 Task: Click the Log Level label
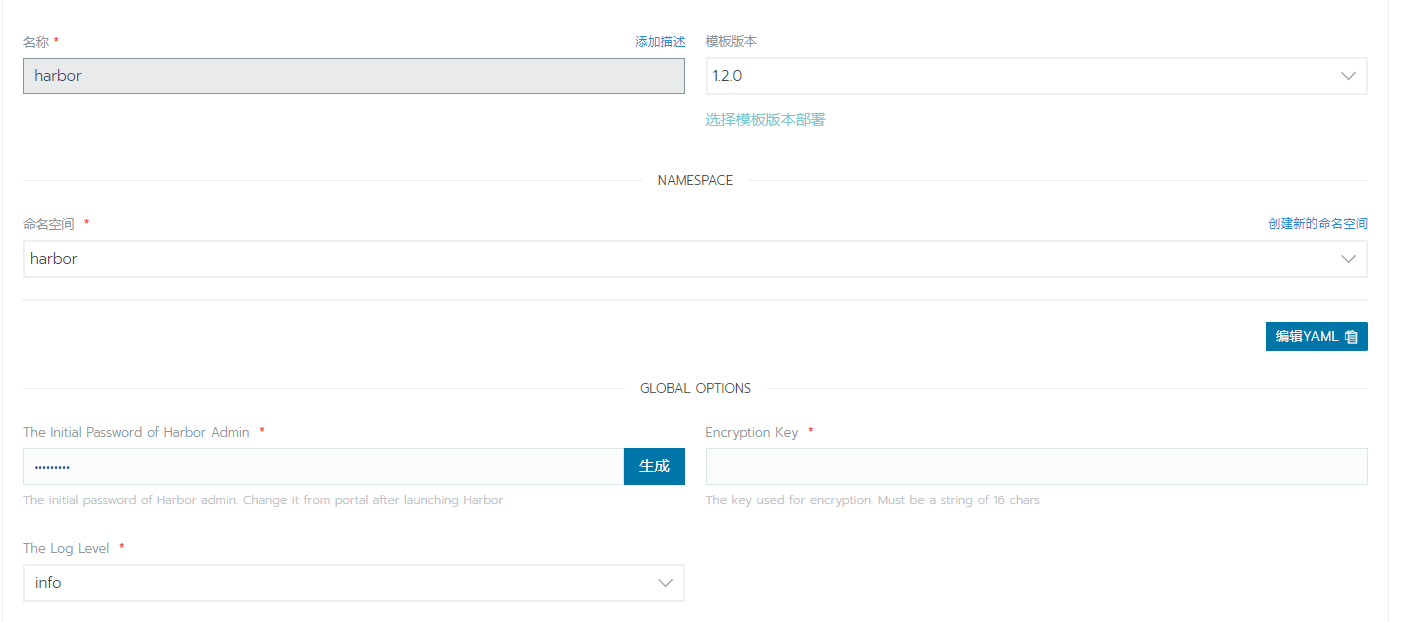pos(66,549)
